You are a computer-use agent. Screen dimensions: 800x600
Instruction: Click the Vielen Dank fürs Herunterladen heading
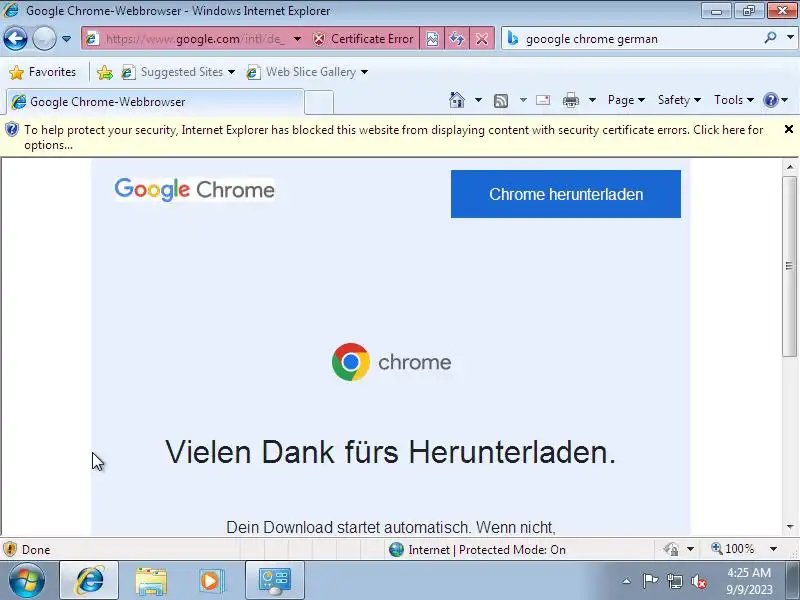390,452
